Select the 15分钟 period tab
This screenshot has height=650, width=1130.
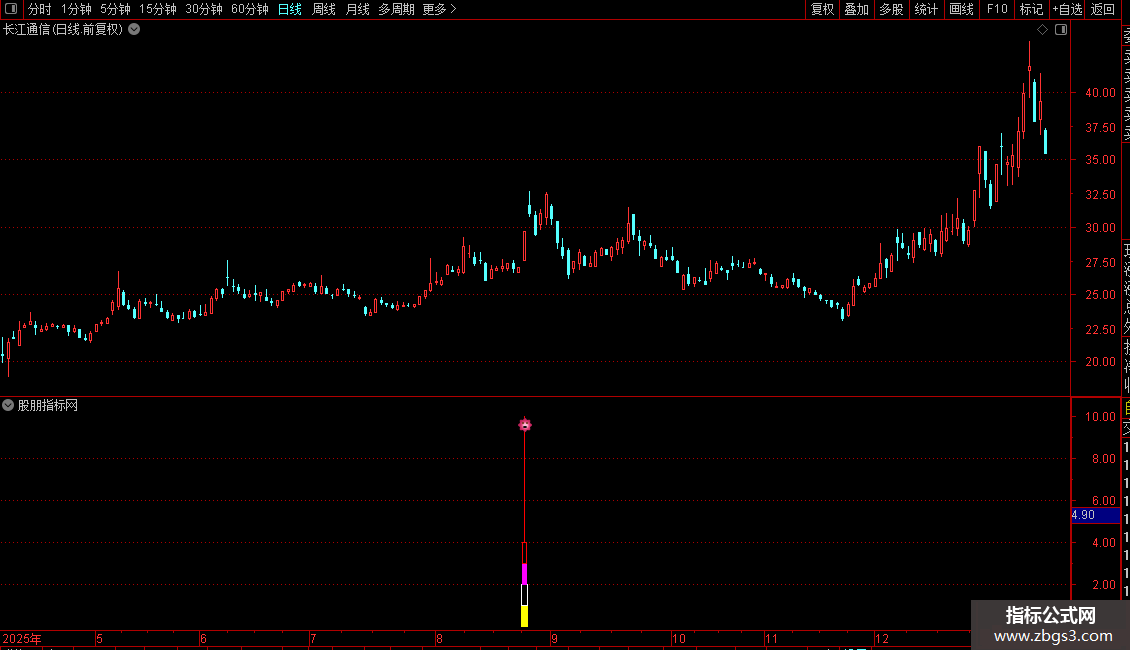(158, 9)
